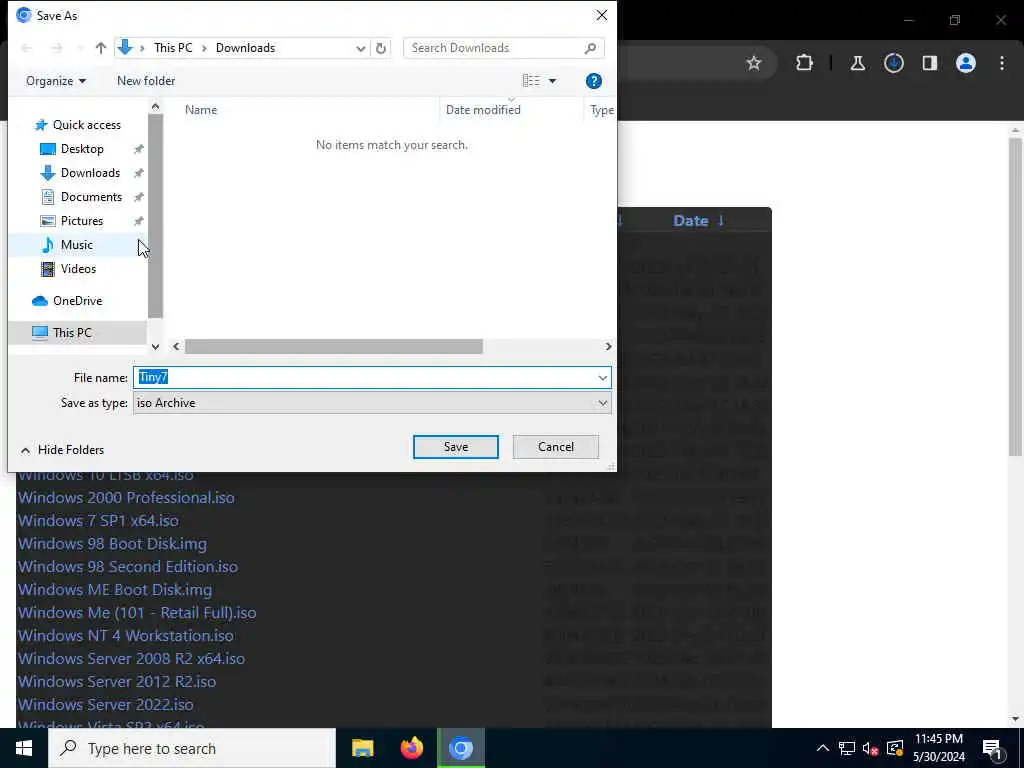Open the File name history dropdown
Viewport: 1024px width, 768px height.
(x=602, y=377)
